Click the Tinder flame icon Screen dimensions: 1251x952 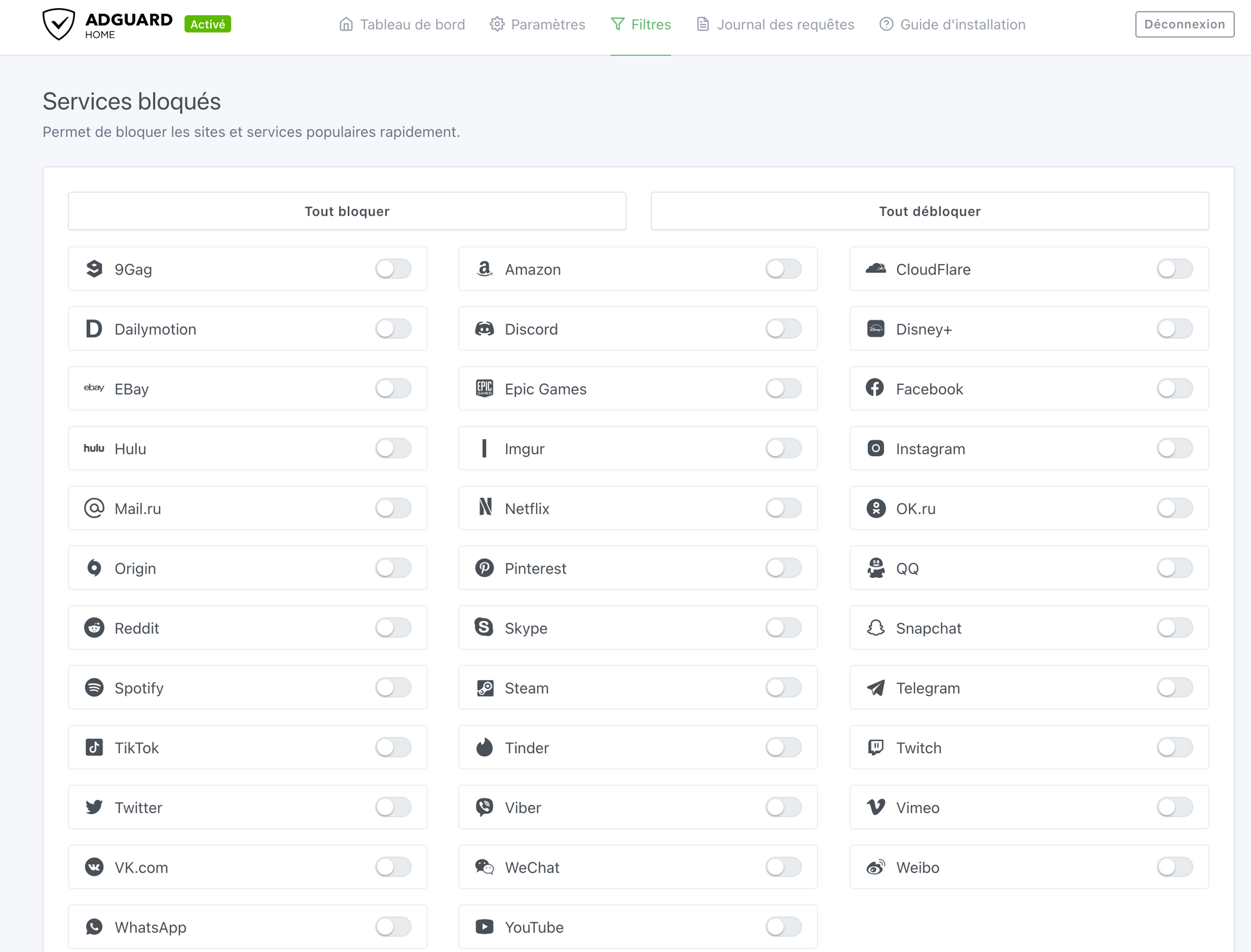pyautogui.click(x=485, y=747)
